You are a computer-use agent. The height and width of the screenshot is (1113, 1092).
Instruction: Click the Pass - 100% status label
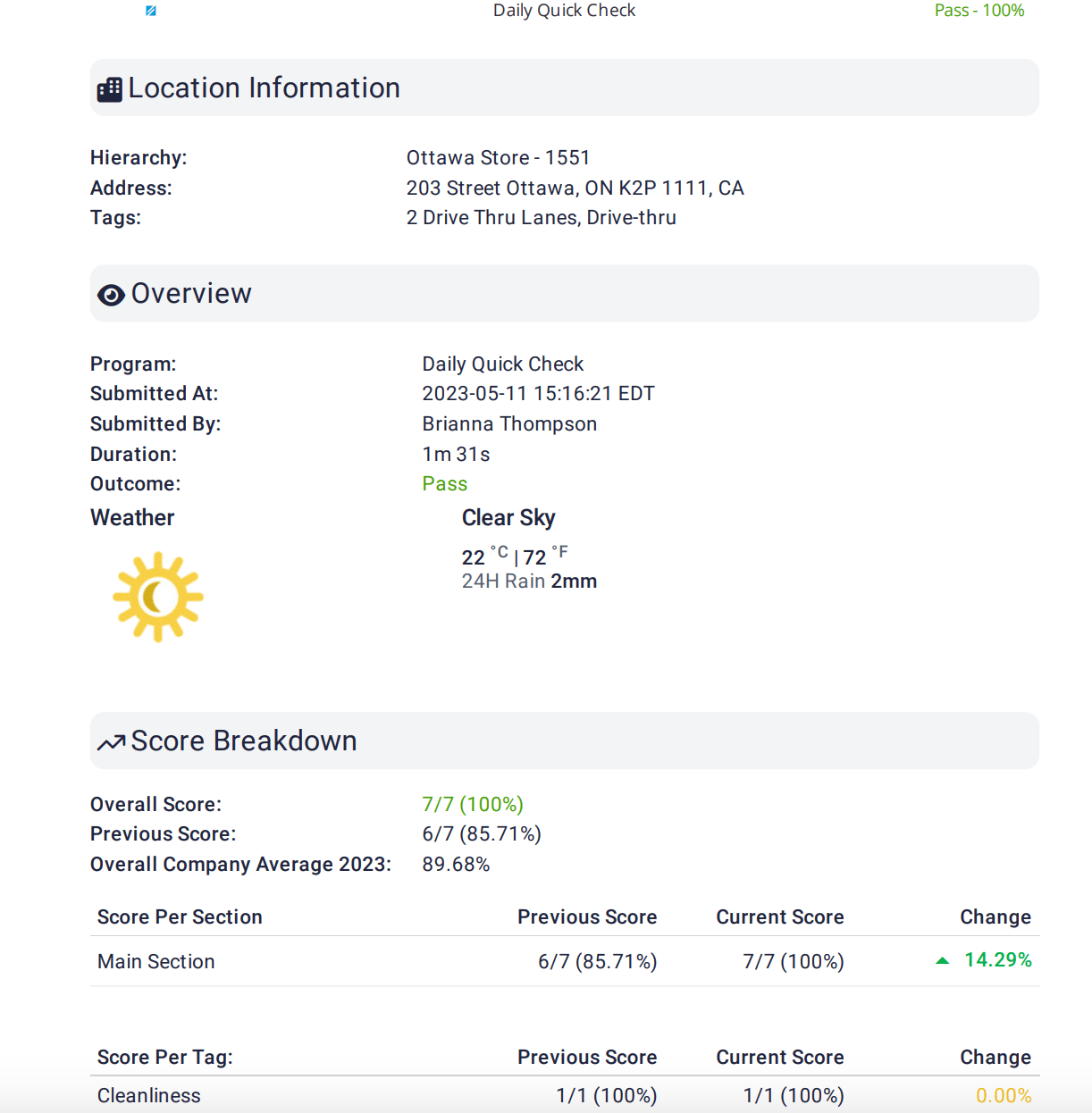(979, 11)
